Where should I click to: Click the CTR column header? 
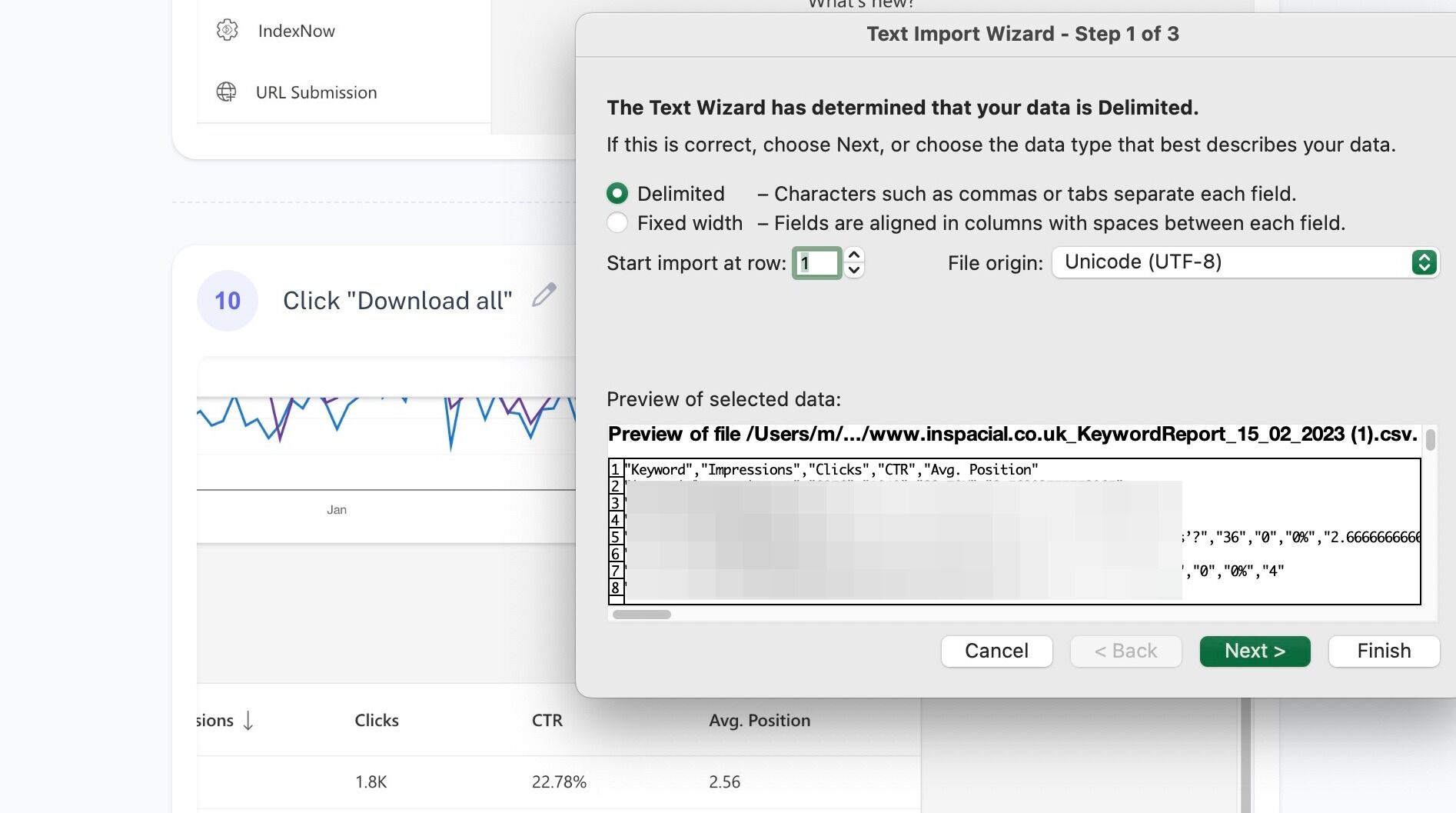coord(547,721)
